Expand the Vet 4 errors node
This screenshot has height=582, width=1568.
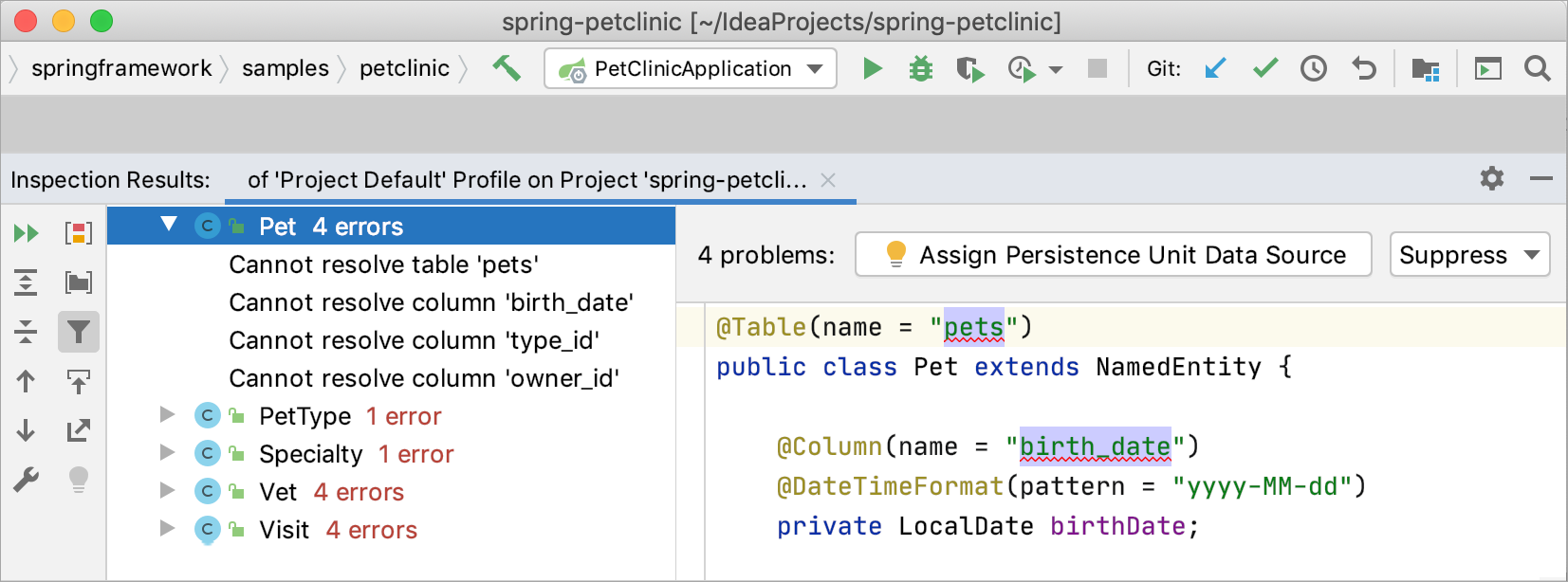pyautogui.click(x=167, y=490)
